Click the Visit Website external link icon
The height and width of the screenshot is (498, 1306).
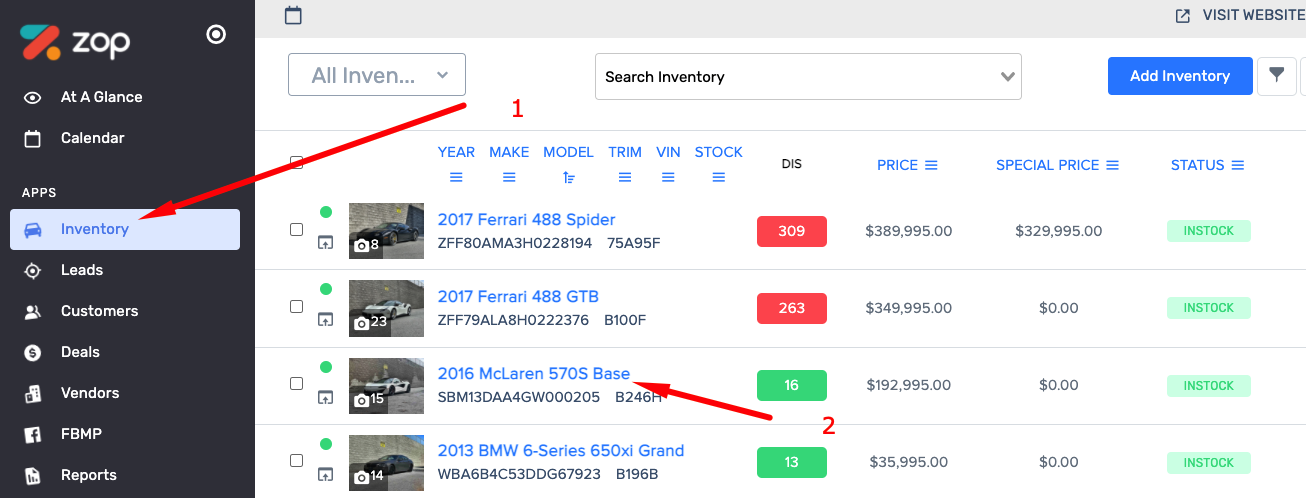pos(1183,15)
